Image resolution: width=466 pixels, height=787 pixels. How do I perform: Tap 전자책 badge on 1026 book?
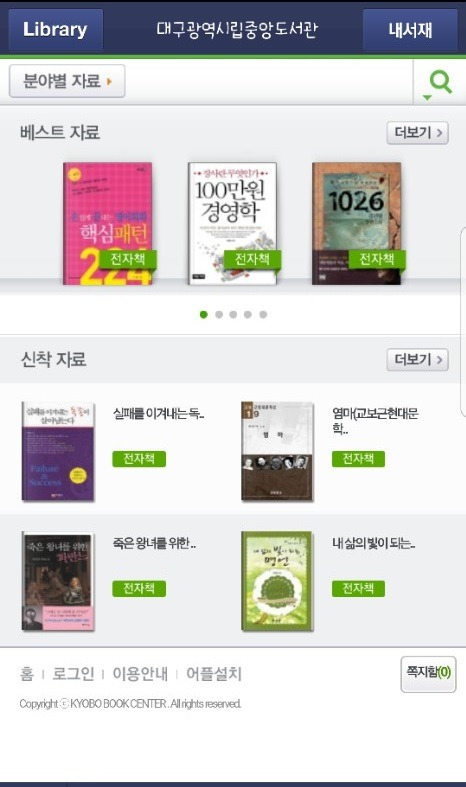tap(377, 259)
